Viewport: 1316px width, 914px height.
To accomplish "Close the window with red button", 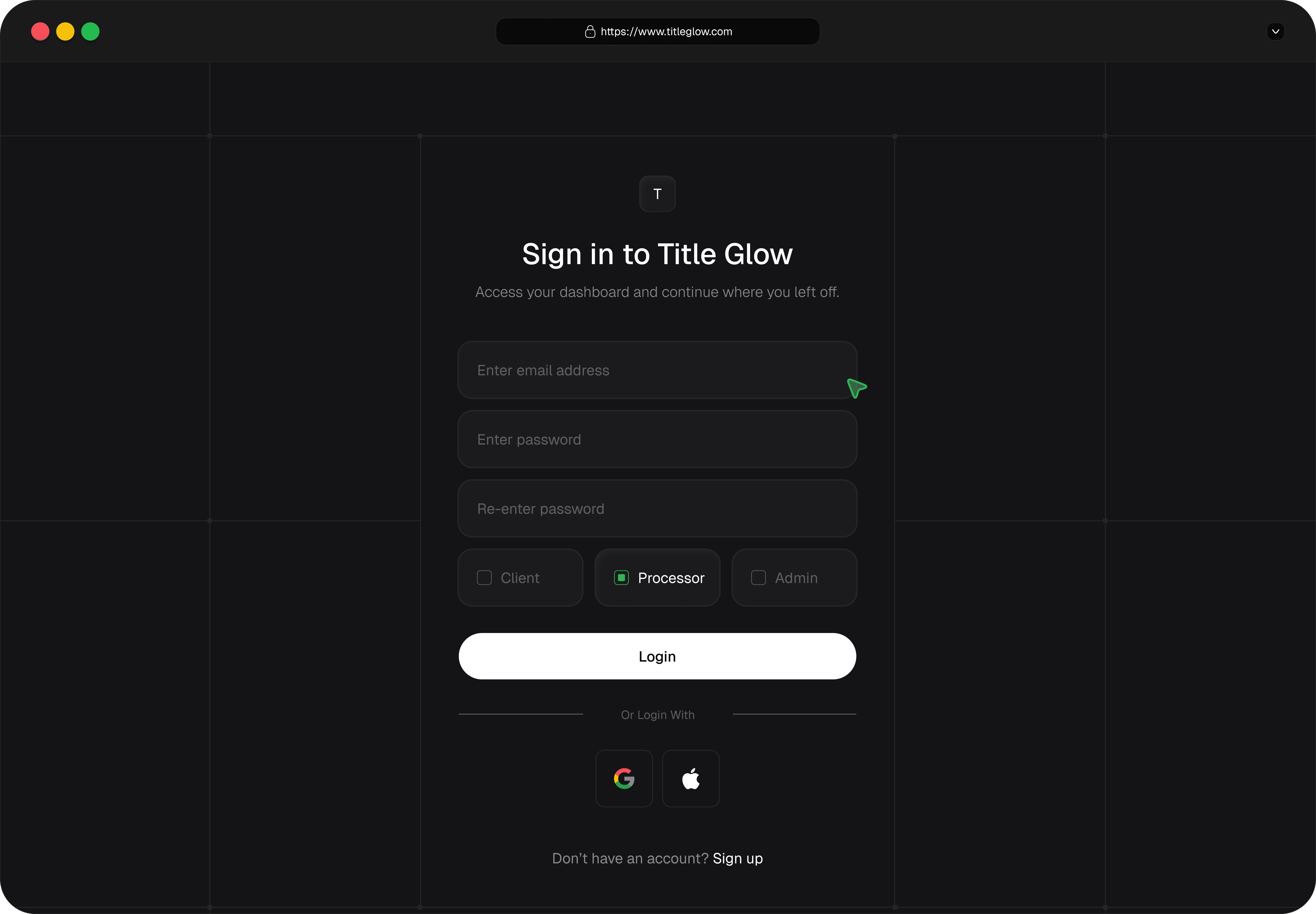I will (x=40, y=32).
